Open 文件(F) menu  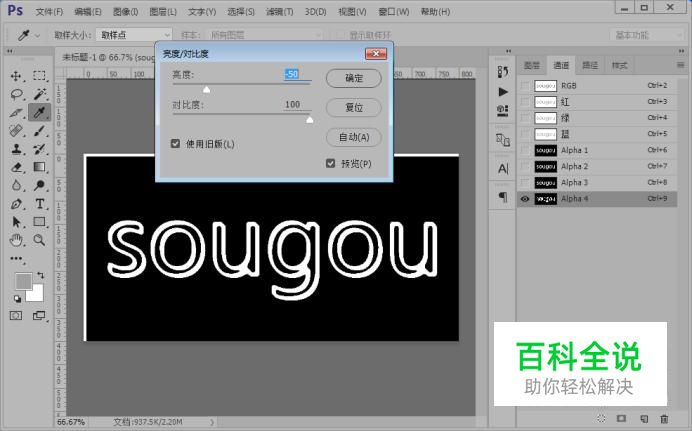[49, 12]
